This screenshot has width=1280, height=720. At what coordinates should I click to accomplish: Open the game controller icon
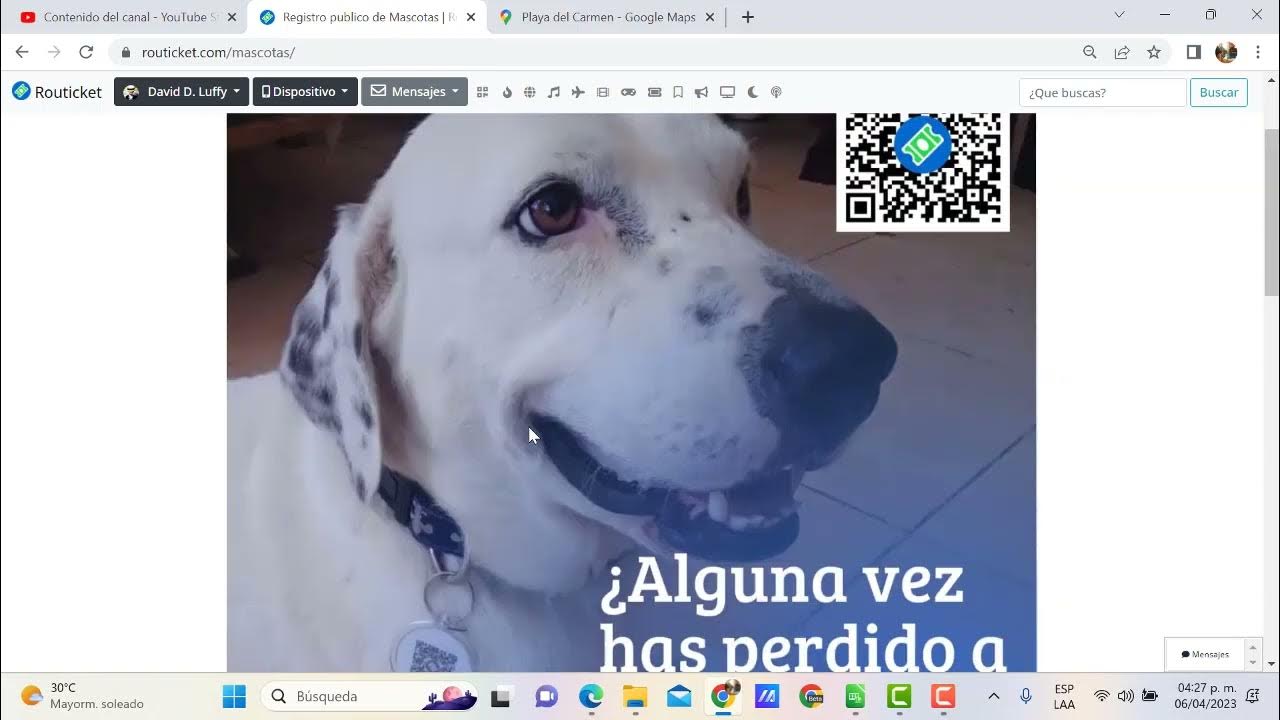point(628,92)
